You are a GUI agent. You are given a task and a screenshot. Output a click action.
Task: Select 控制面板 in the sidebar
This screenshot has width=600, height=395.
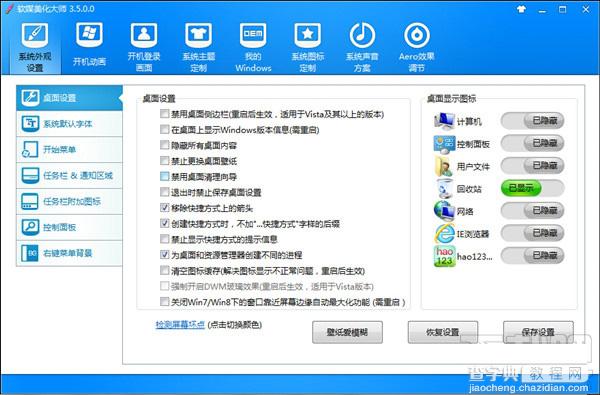(x=69, y=227)
